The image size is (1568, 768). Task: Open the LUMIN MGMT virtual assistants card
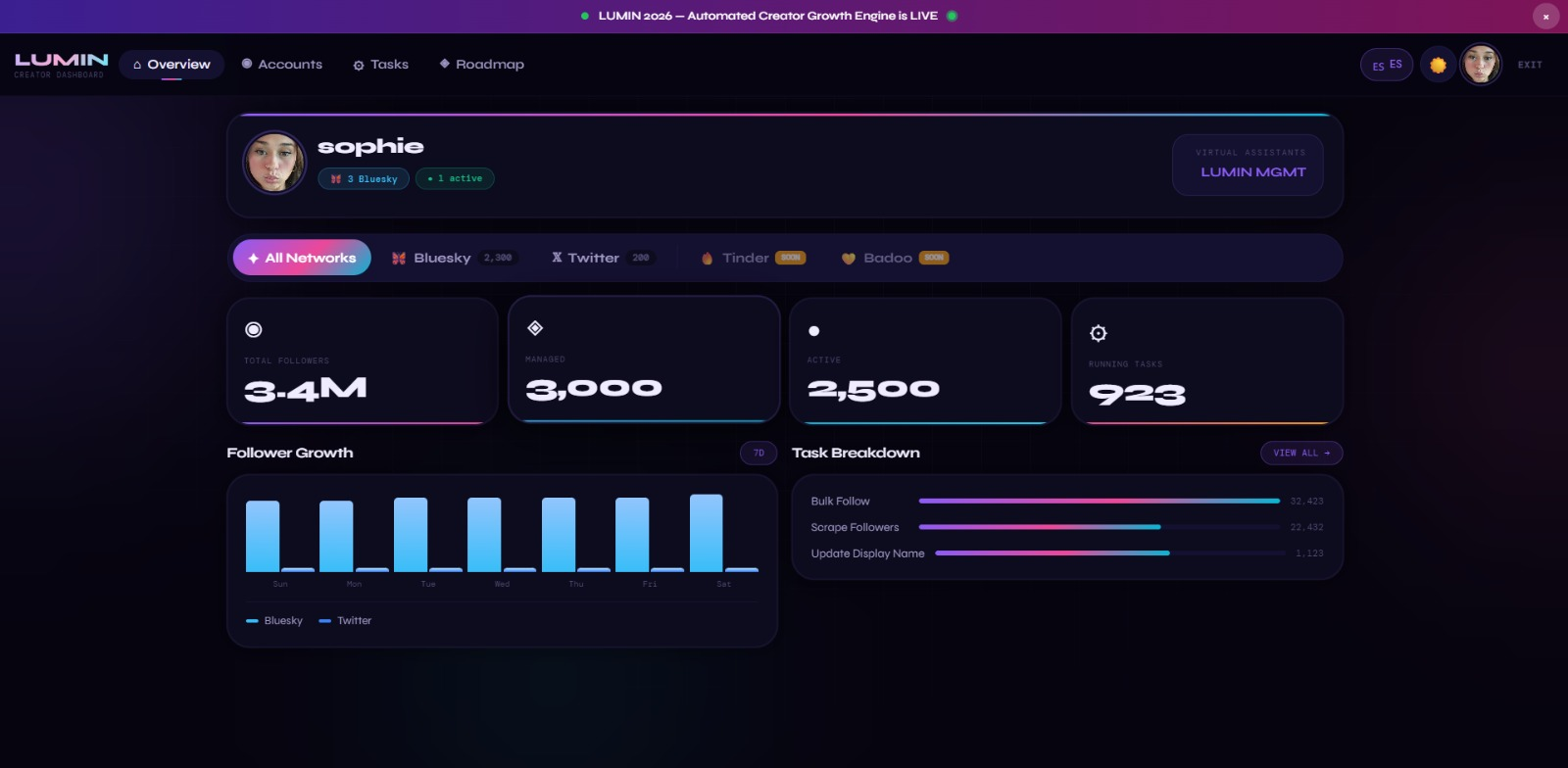point(1248,165)
